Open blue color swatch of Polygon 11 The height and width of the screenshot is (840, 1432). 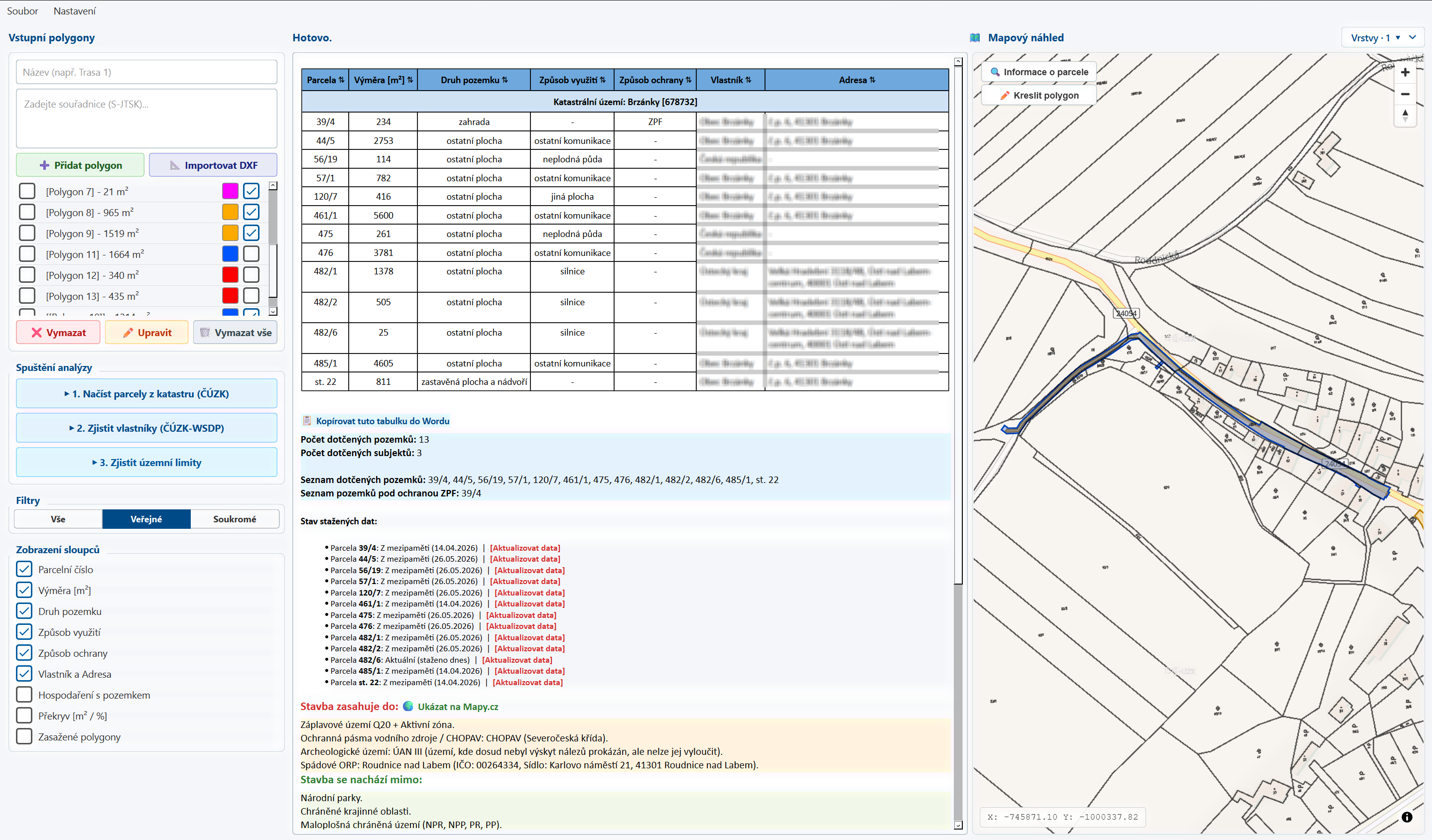click(230, 254)
